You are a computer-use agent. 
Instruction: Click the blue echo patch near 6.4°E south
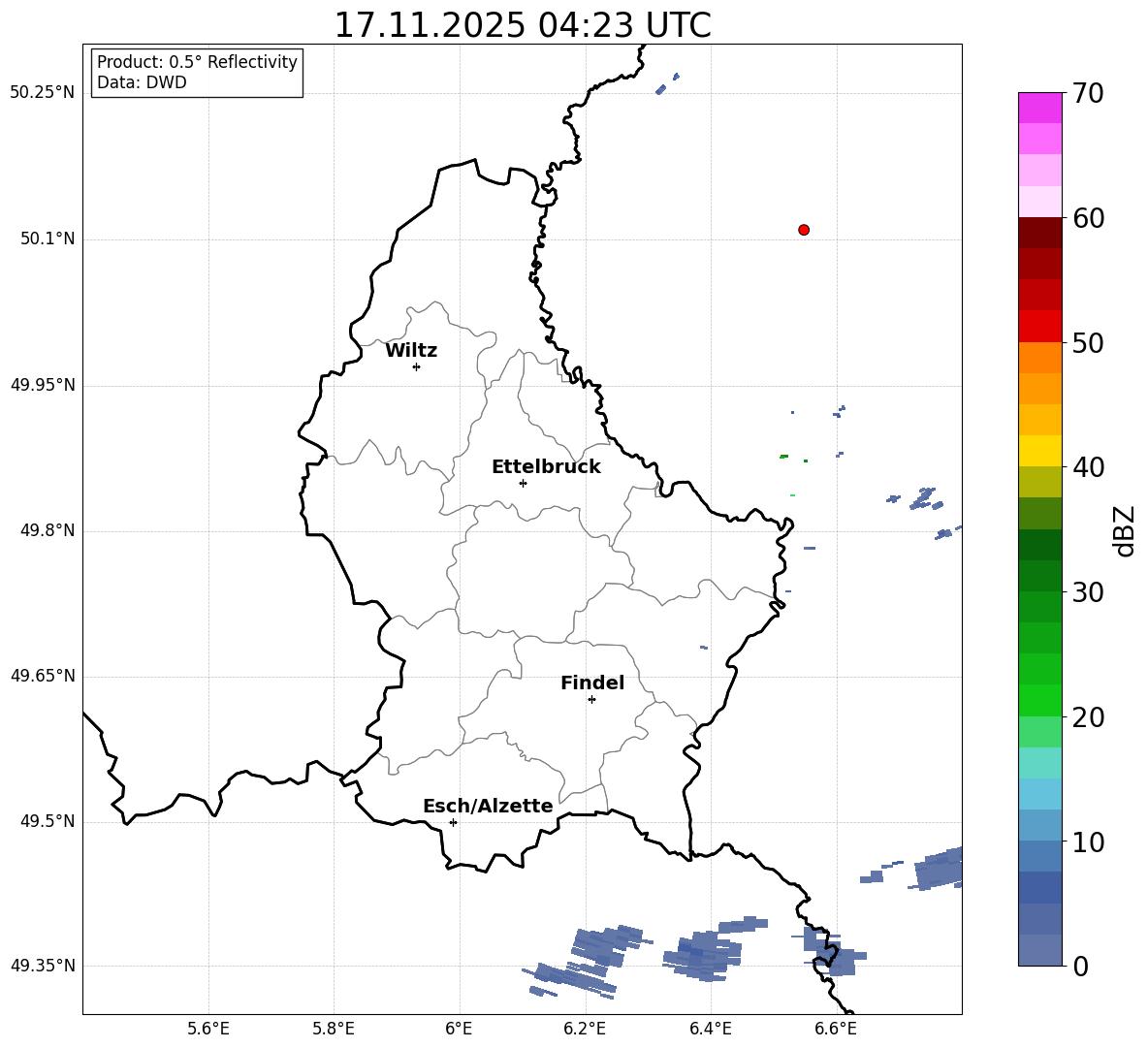714,948
